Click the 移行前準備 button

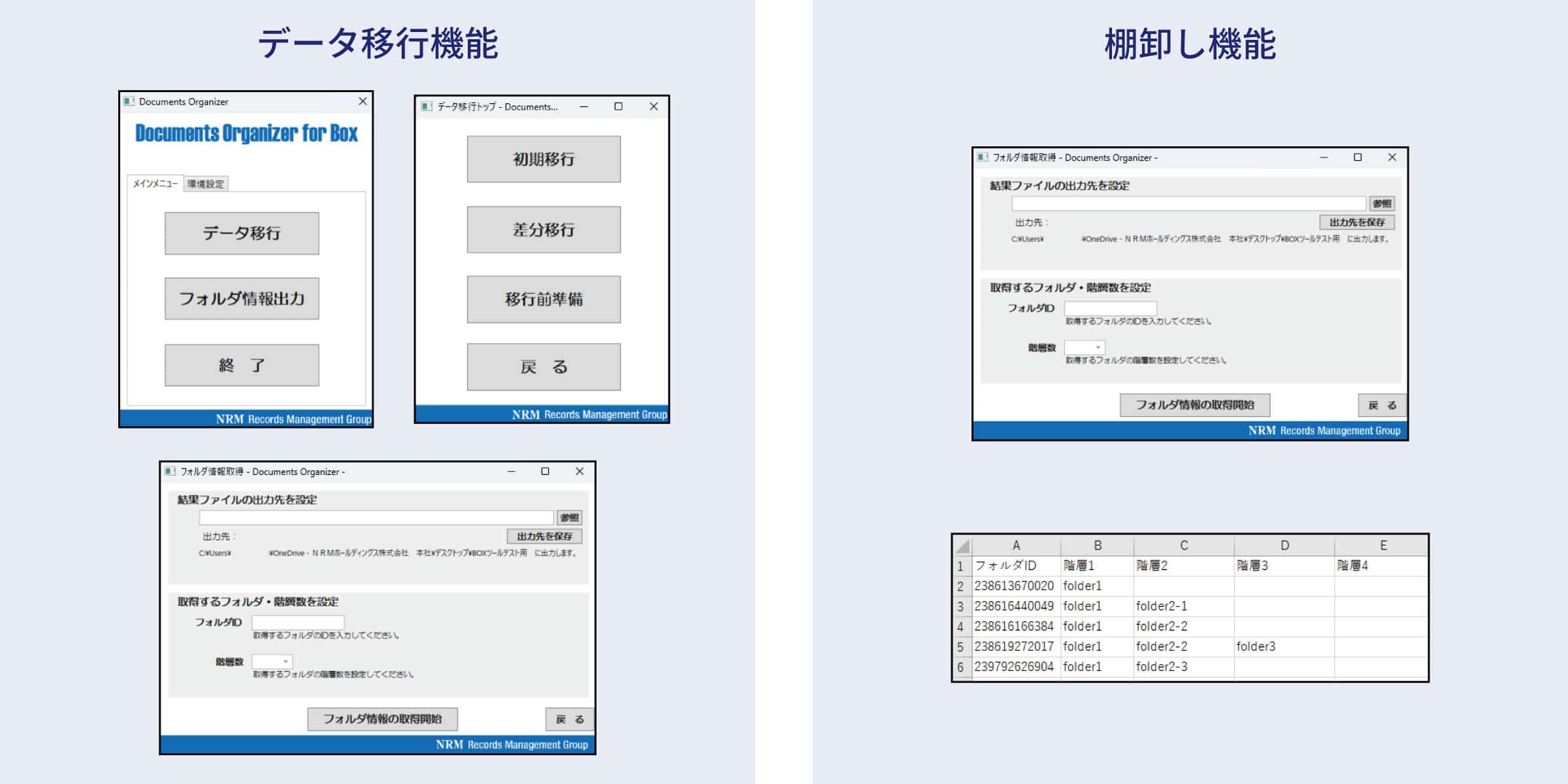pyautogui.click(x=544, y=299)
